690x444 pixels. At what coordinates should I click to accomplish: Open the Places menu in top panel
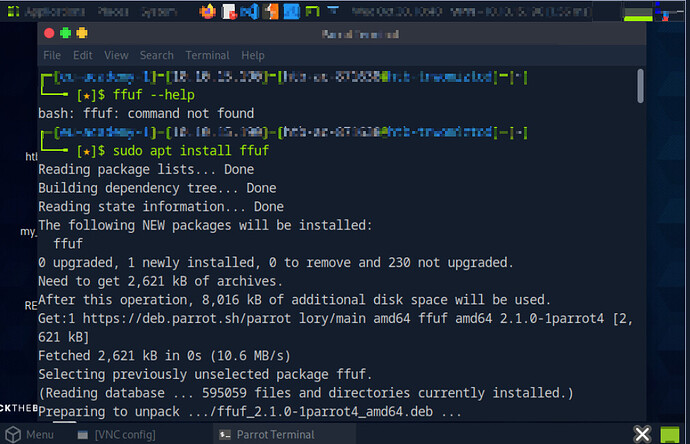[113, 11]
